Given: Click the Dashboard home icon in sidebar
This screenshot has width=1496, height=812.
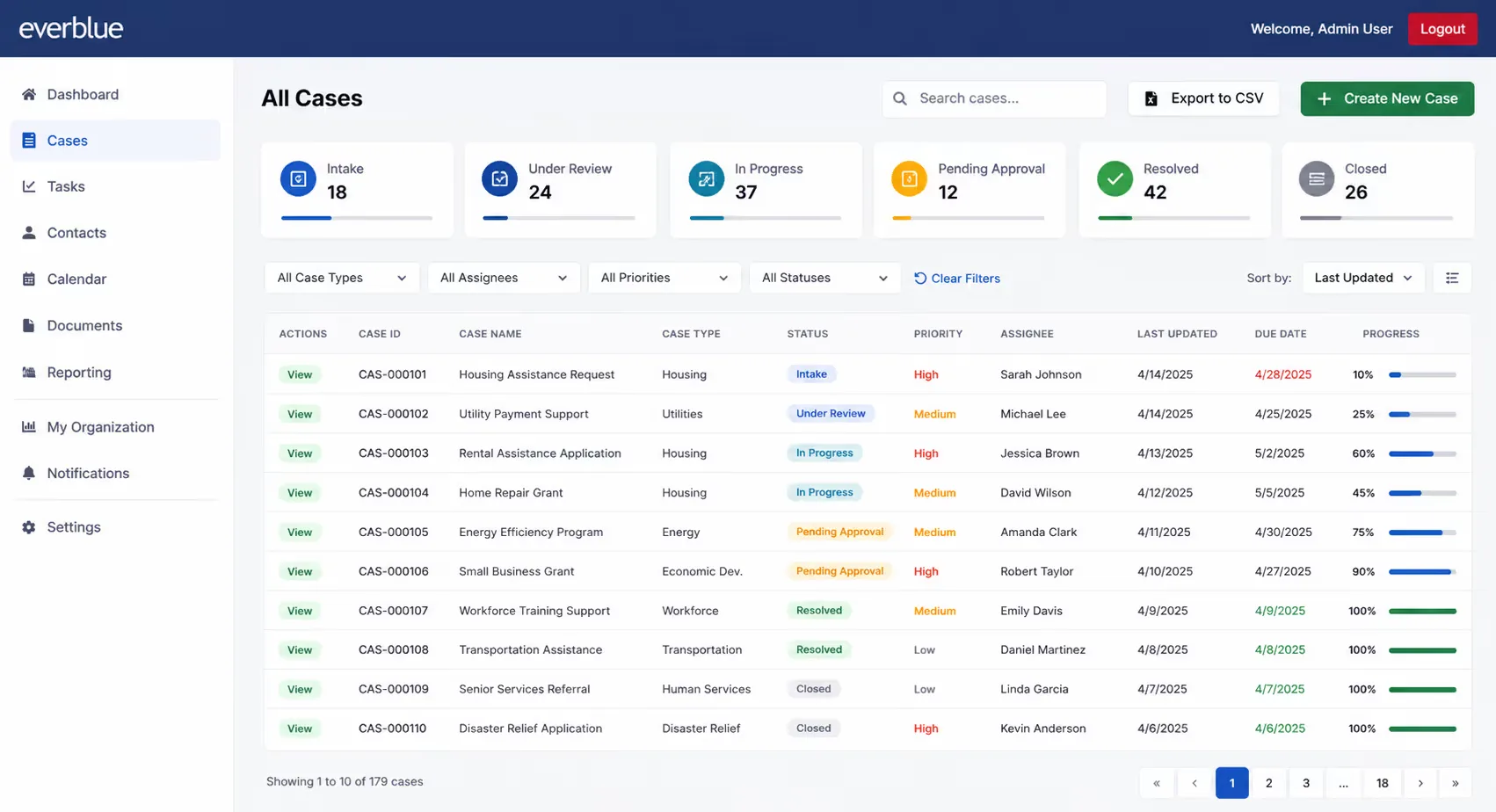Looking at the screenshot, I should tap(29, 94).
